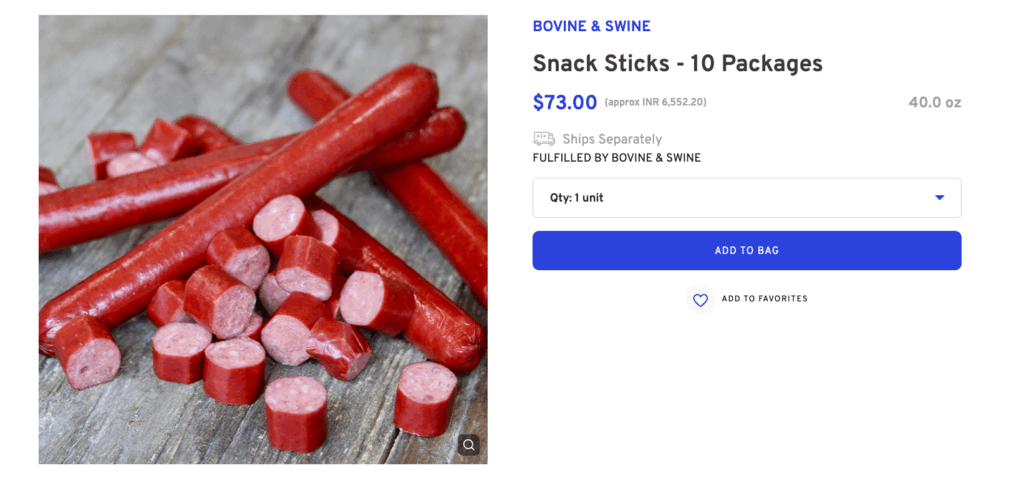This screenshot has height=483, width=1024.
Task: Click the approx INR 6,552.20 conversion text
Action: coord(655,102)
